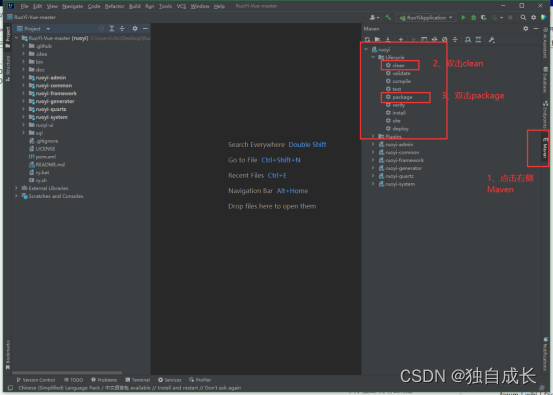Toggle Skip Tests mode in Maven toolbar
553x395 pixels.
point(445,40)
